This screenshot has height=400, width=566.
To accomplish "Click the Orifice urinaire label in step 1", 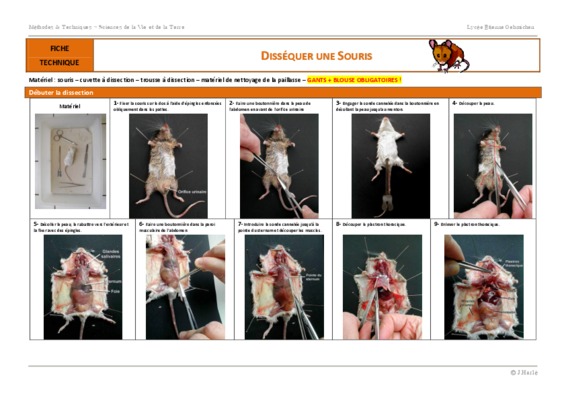I will tap(191, 192).
